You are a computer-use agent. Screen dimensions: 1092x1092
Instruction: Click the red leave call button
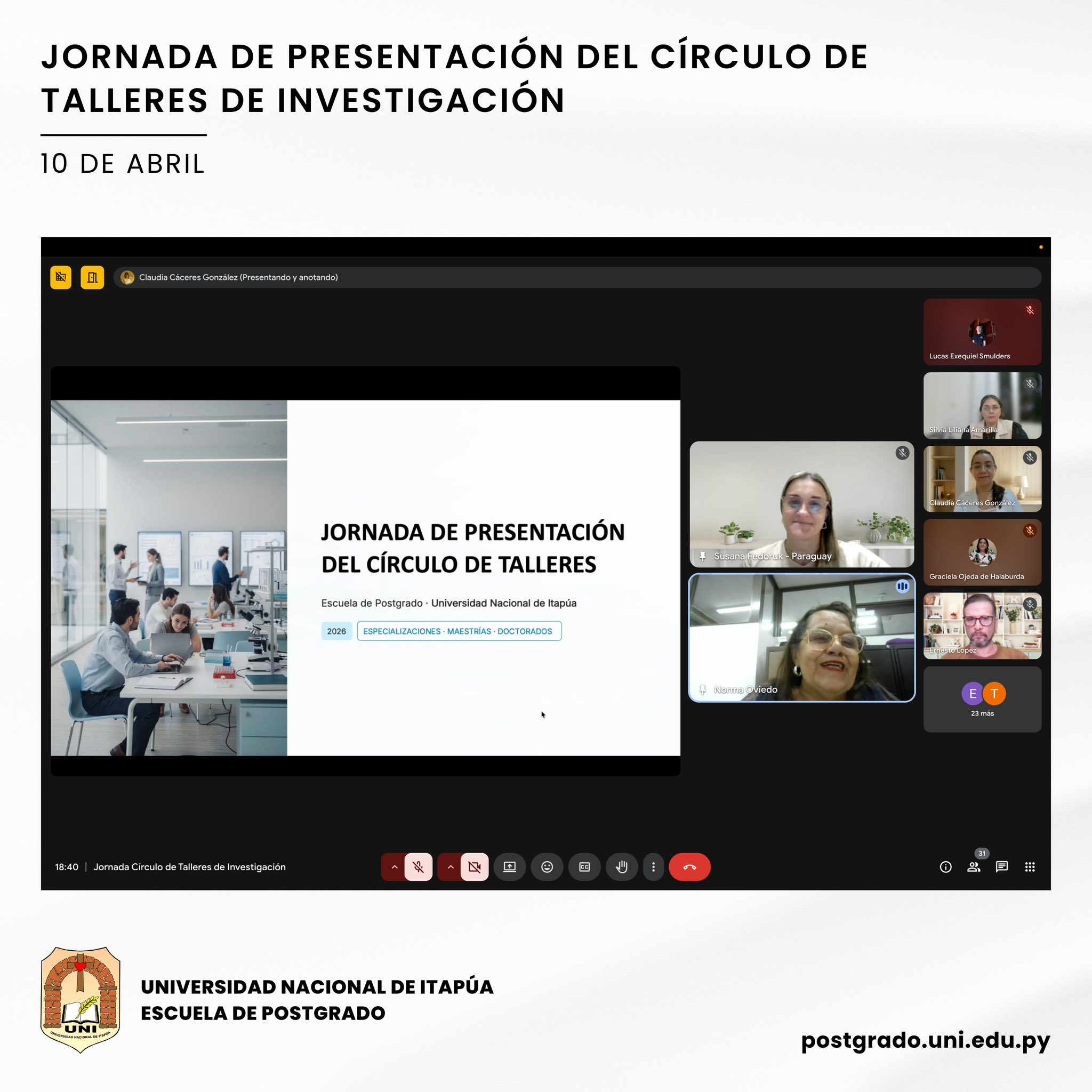click(689, 866)
